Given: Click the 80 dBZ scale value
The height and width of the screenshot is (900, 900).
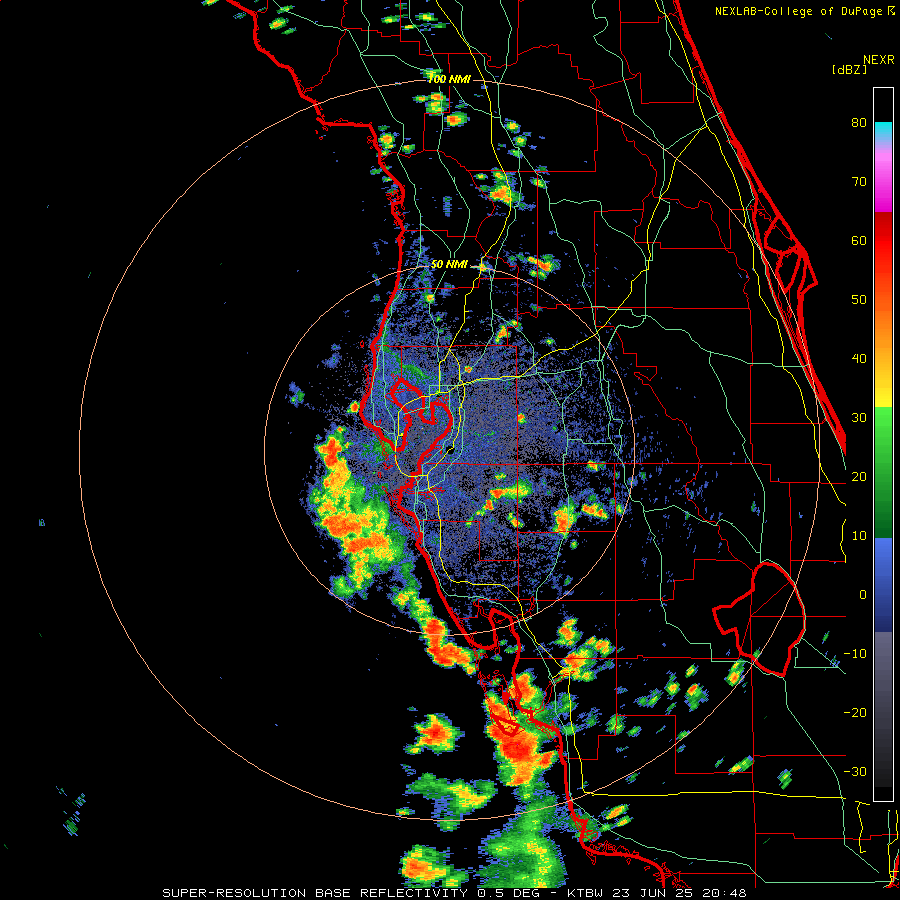Looking at the screenshot, I should pyautogui.click(x=859, y=123).
